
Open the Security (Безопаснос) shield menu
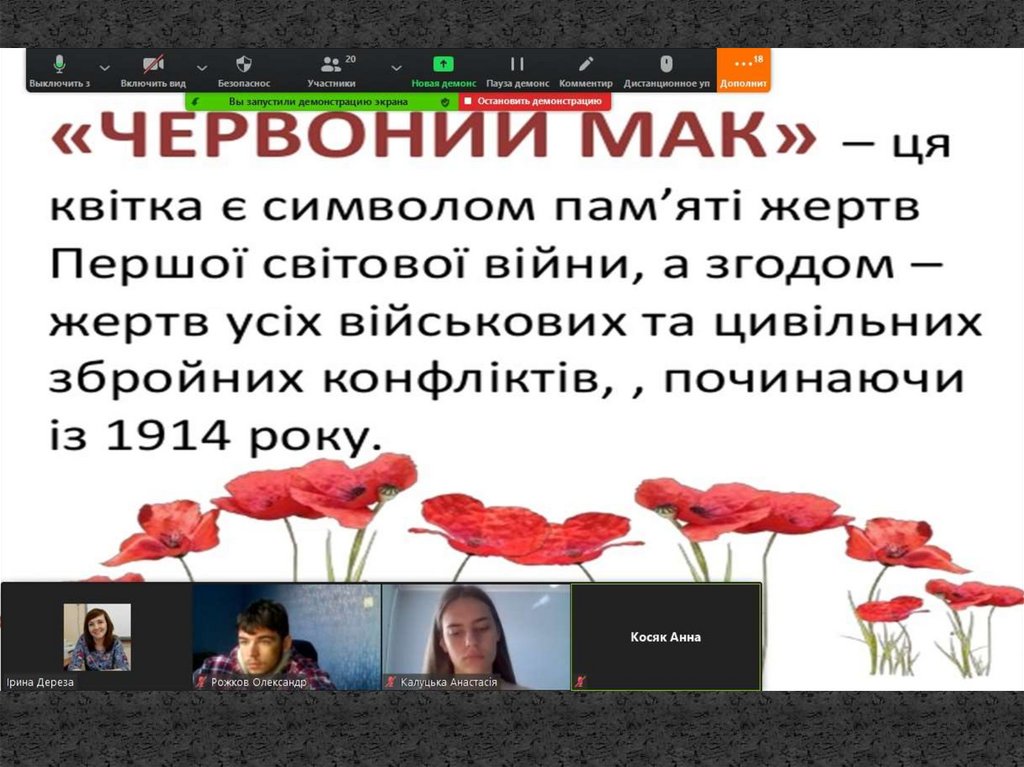tap(244, 71)
